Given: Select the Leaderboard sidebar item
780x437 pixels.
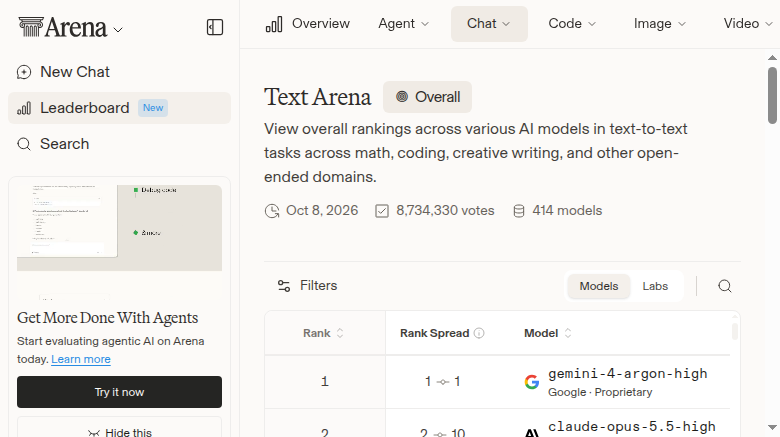Looking at the screenshot, I should coord(119,108).
